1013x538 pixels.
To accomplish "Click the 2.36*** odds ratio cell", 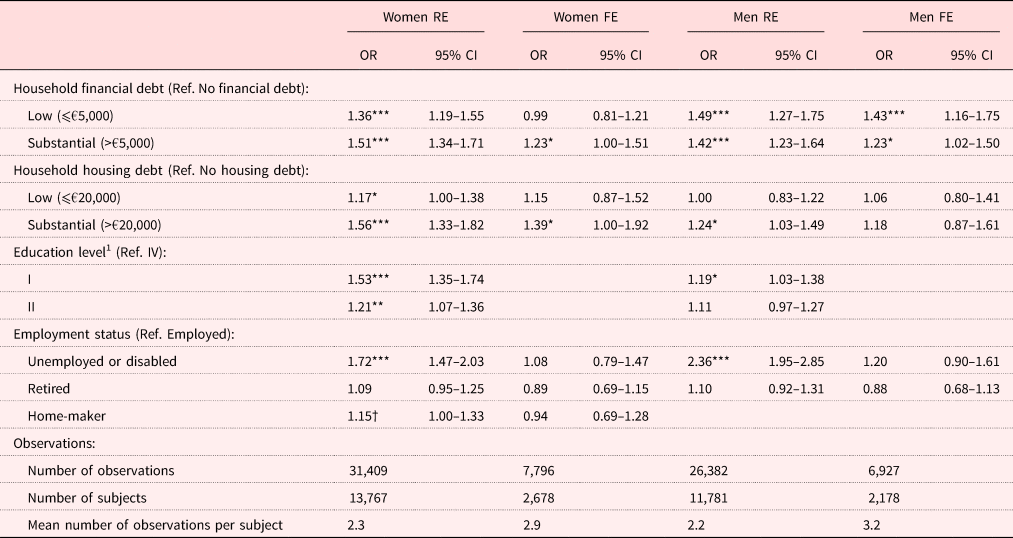I will tap(711, 361).
